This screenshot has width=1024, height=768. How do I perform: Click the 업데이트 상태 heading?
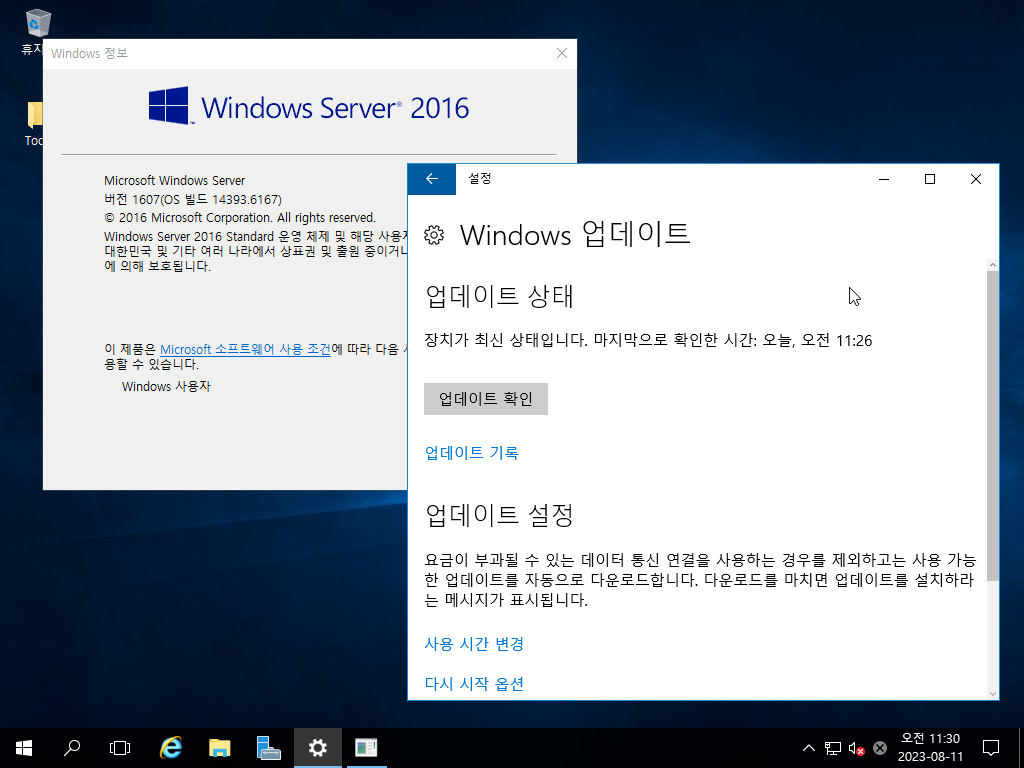(500, 296)
